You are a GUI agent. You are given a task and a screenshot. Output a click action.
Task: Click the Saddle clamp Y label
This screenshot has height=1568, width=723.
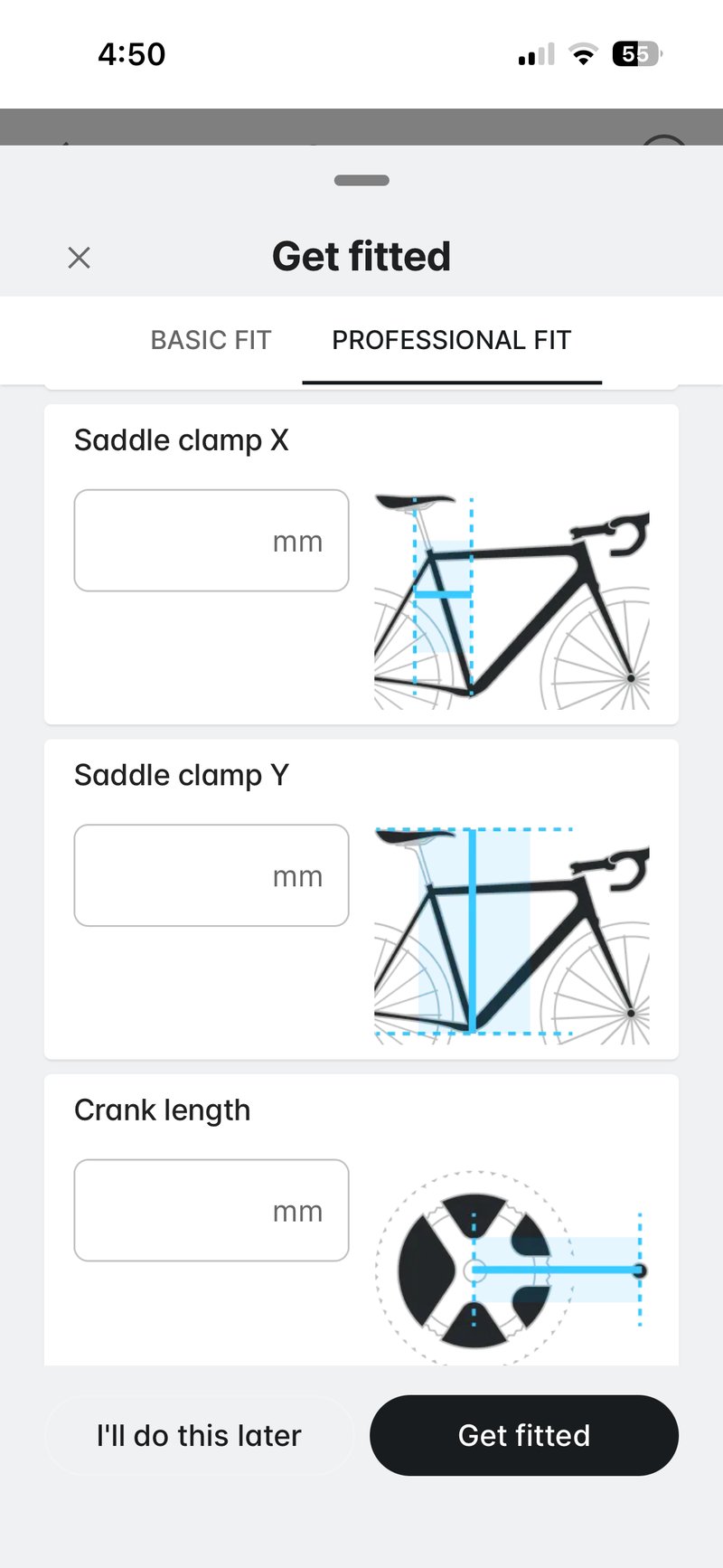click(182, 775)
